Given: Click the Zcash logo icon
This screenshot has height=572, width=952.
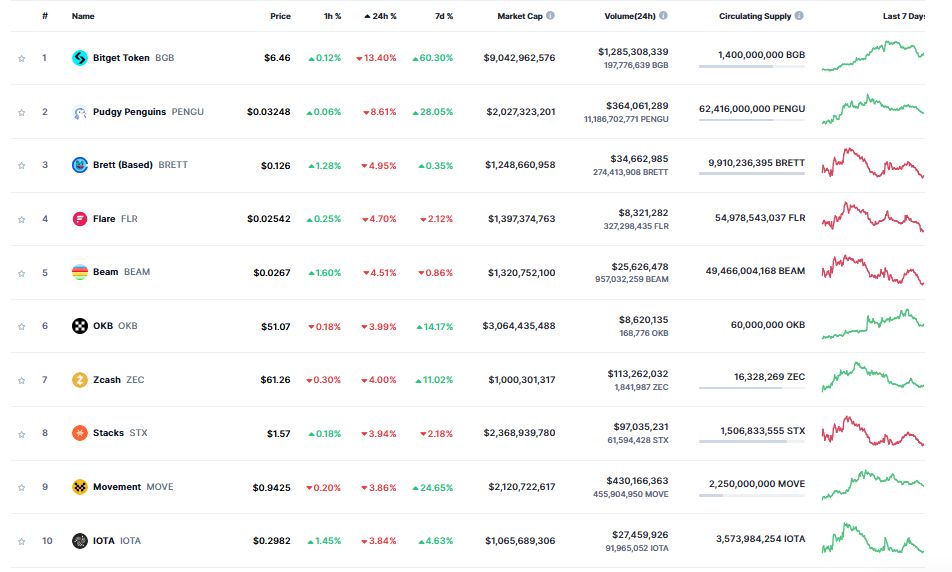Looking at the screenshot, I should [x=80, y=380].
